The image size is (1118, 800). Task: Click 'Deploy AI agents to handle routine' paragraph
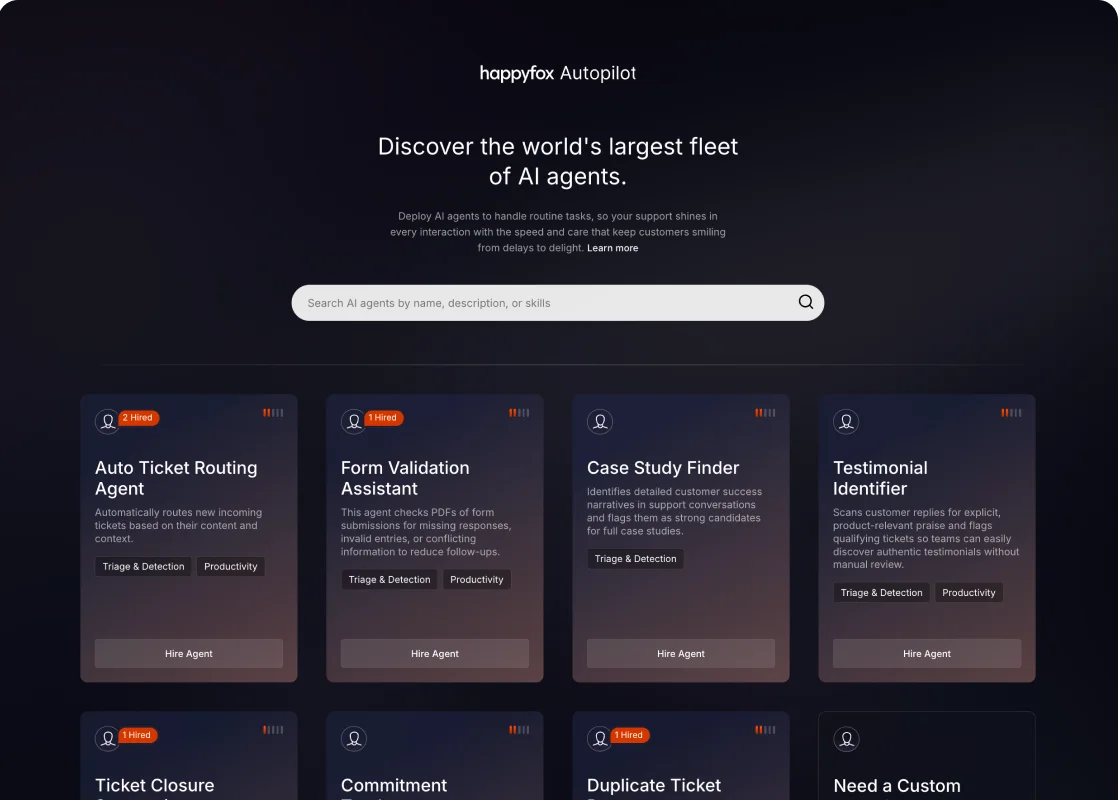click(558, 232)
